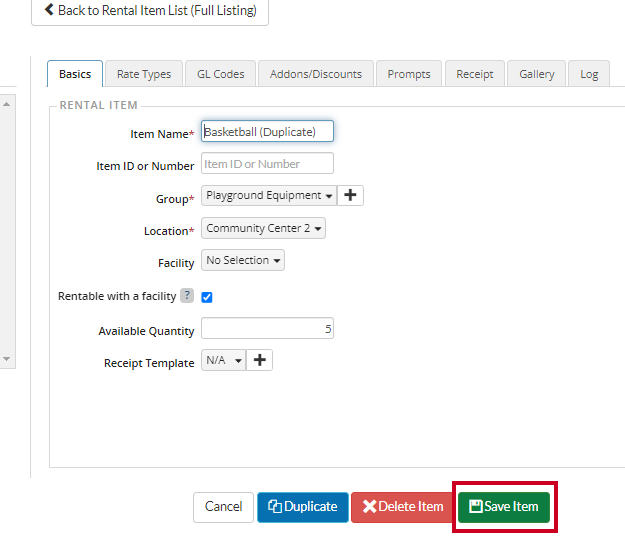This screenshot has width=625, height=544.
Task: View the Gallery tab
Action: [x=537, y=74]
